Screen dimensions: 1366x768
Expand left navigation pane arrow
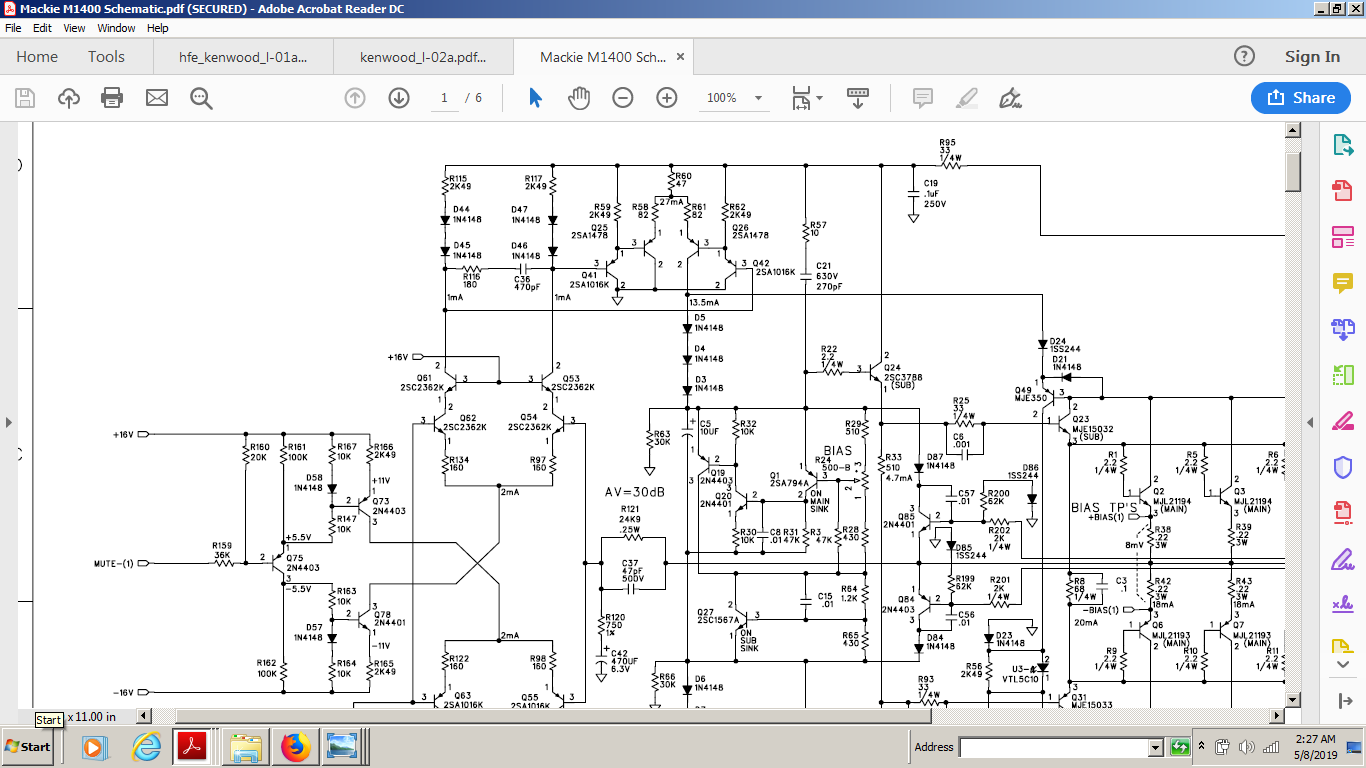click(x=8, y=422)
